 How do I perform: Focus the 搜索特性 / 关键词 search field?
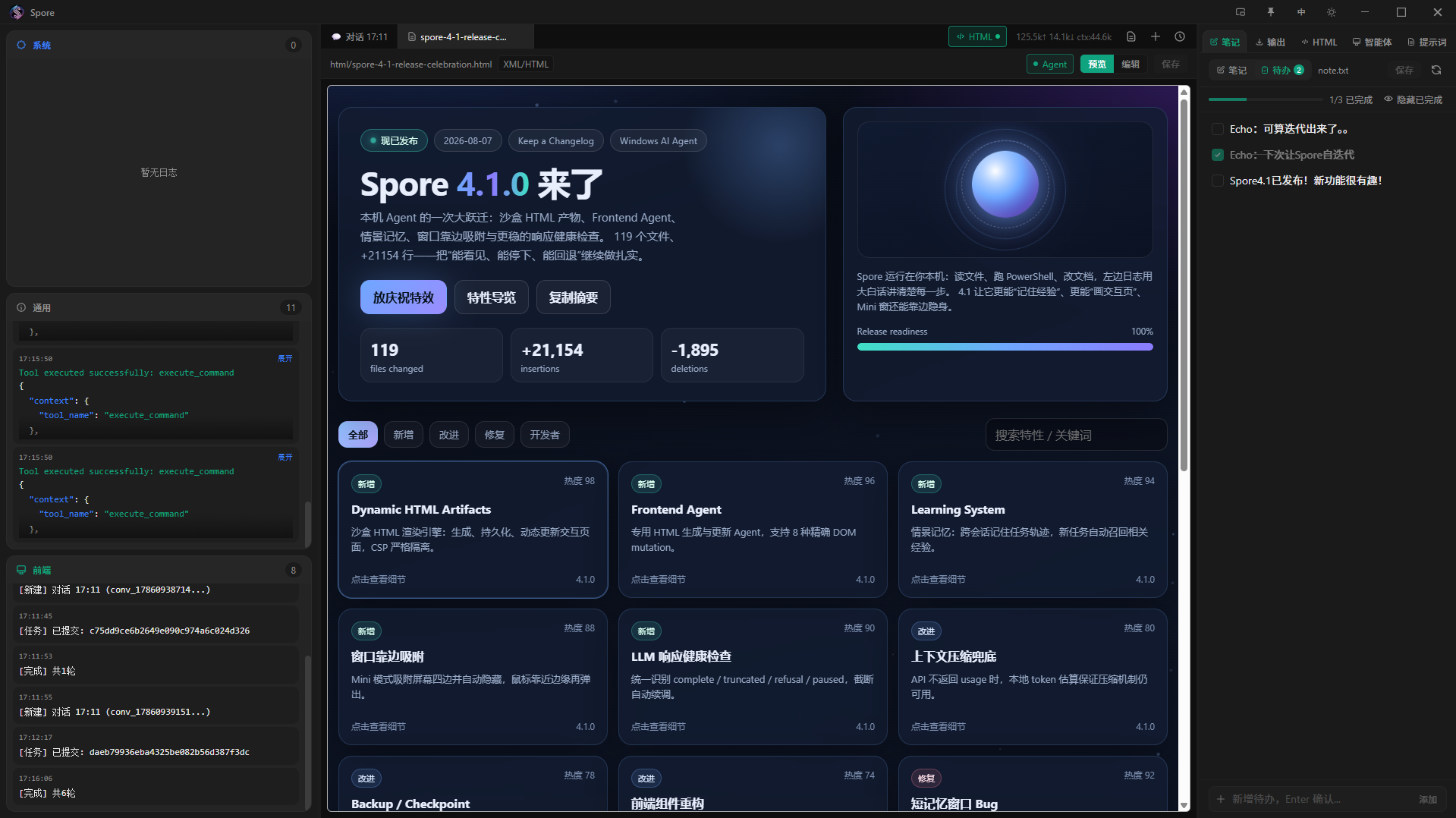point(1076,435)
